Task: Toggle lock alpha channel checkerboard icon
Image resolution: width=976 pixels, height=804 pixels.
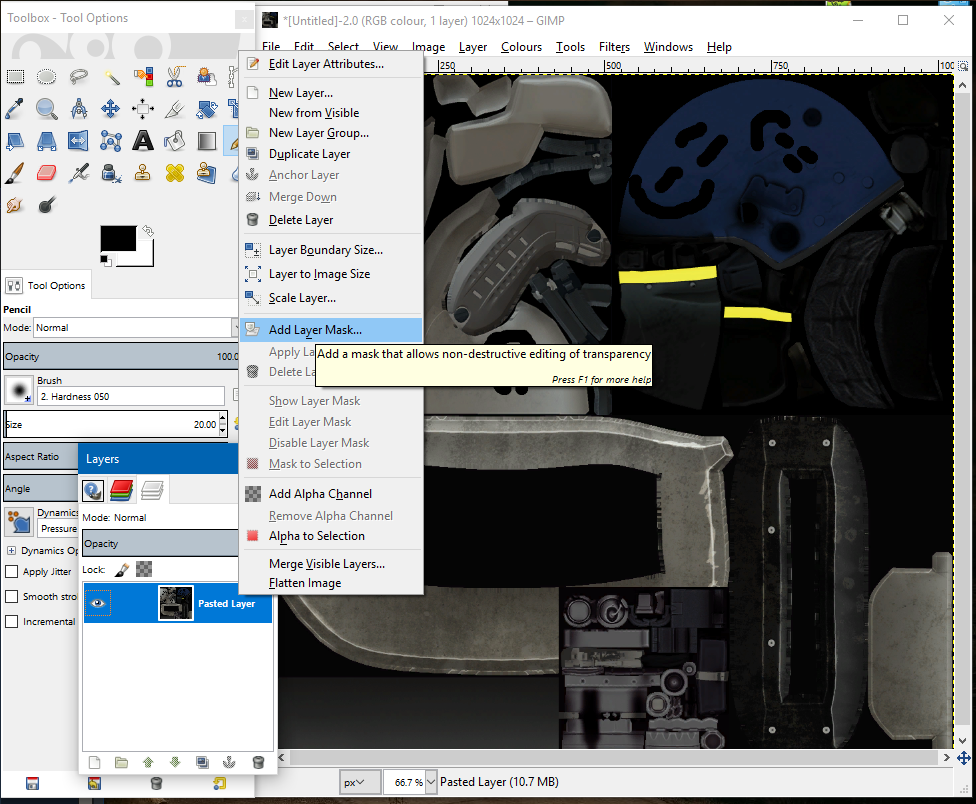Action: pos(144,569)
